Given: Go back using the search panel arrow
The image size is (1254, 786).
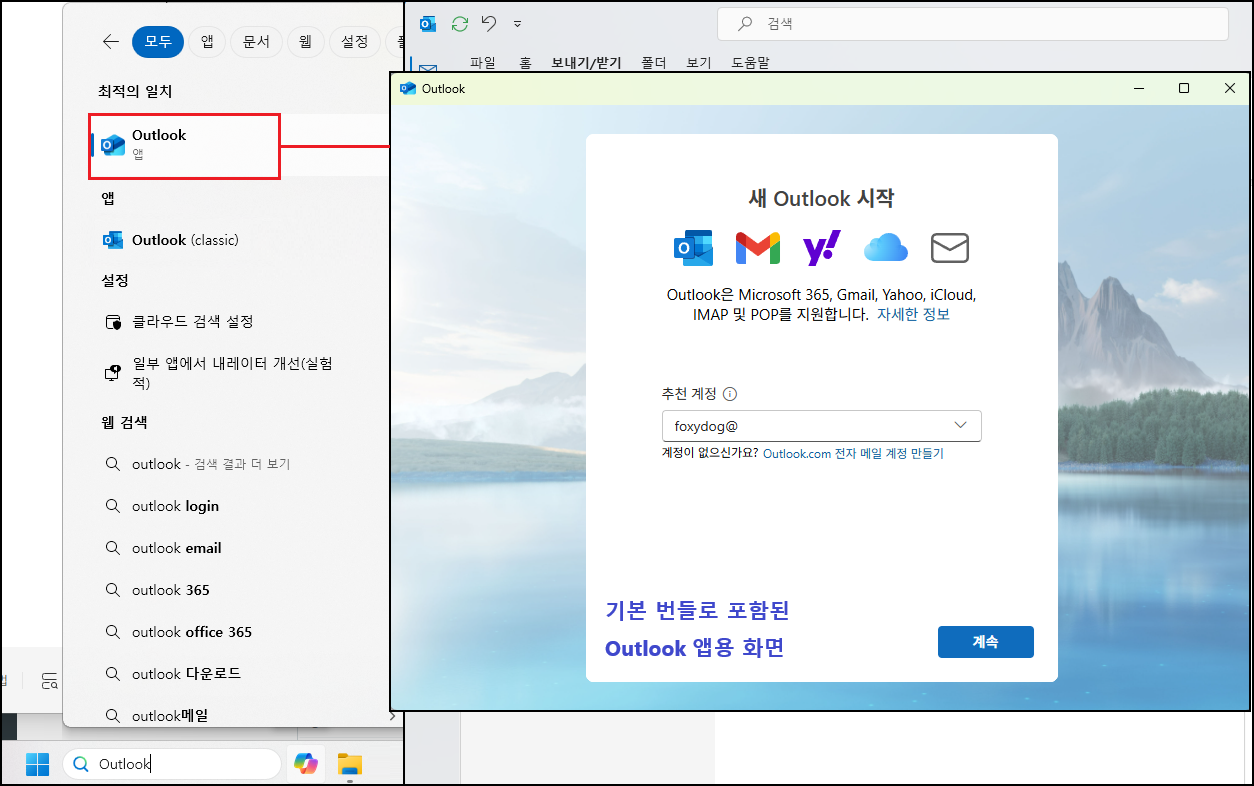Looking at the screenshot, I should click(111, 42).
